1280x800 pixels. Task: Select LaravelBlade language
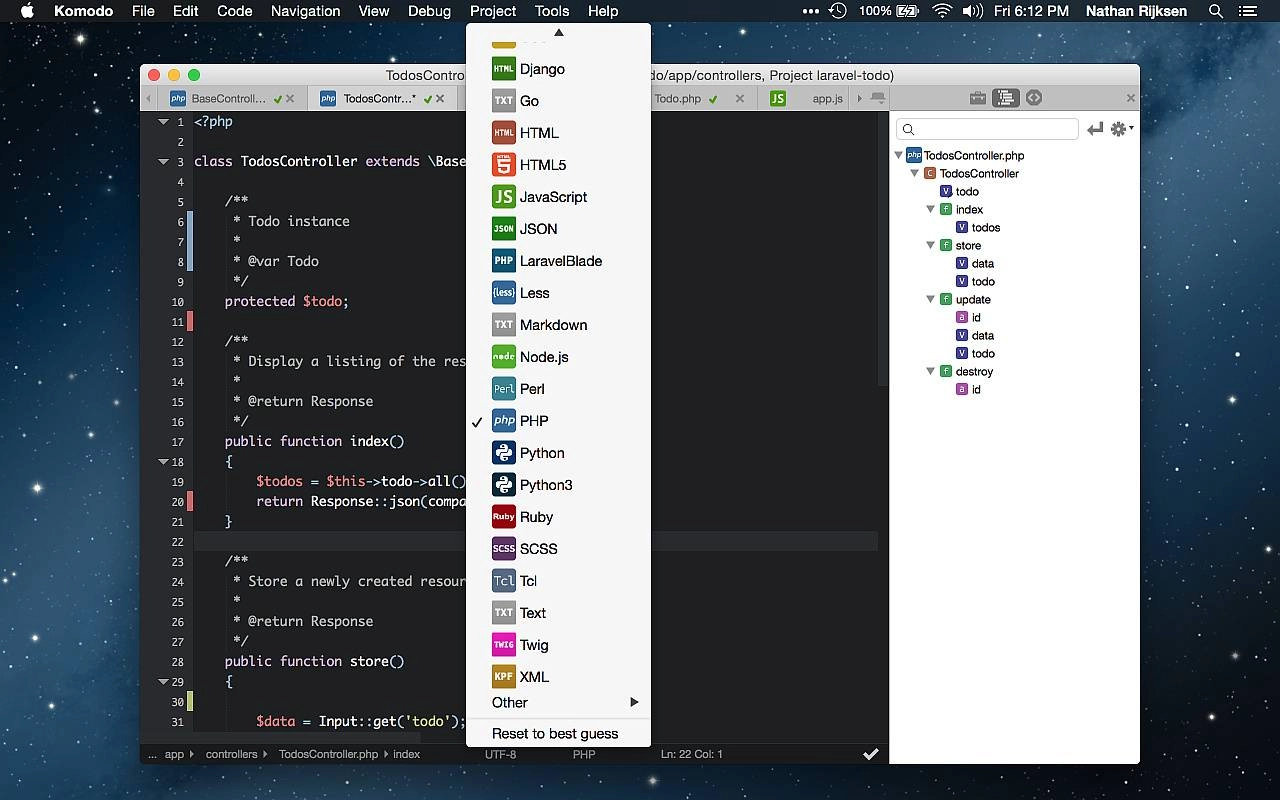[x=558, y=261]
